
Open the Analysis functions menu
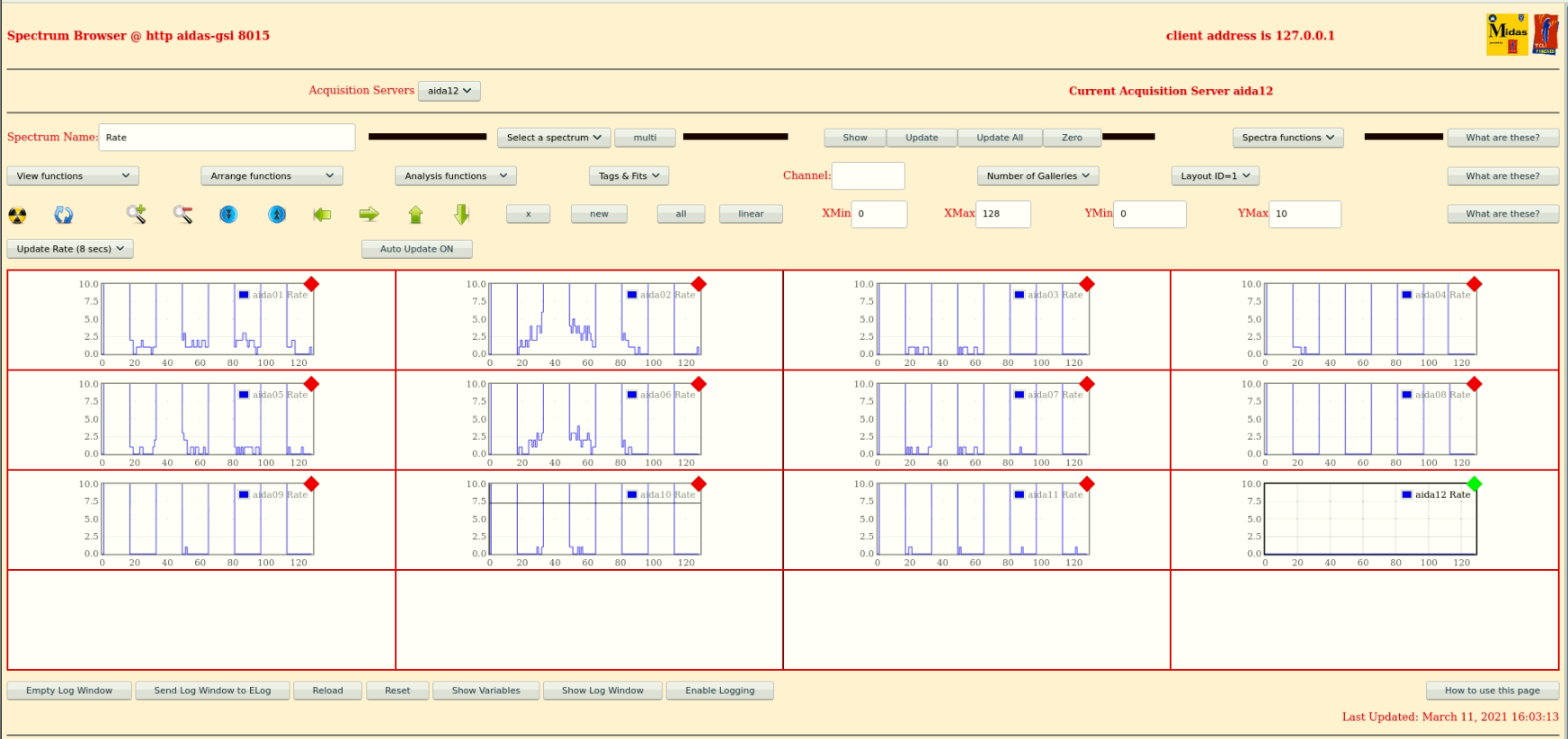click(x=455, y=176)
